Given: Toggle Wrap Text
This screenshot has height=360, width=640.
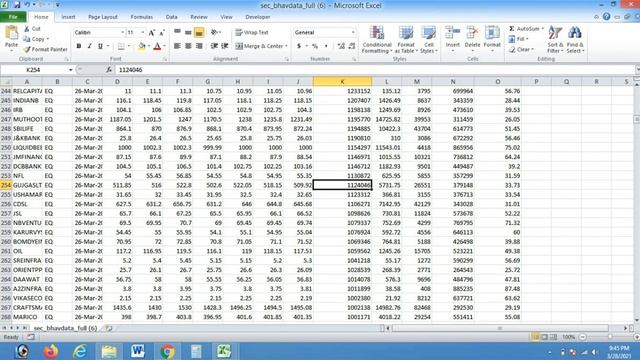Looking at the screenshot, I should pos(252,33).
